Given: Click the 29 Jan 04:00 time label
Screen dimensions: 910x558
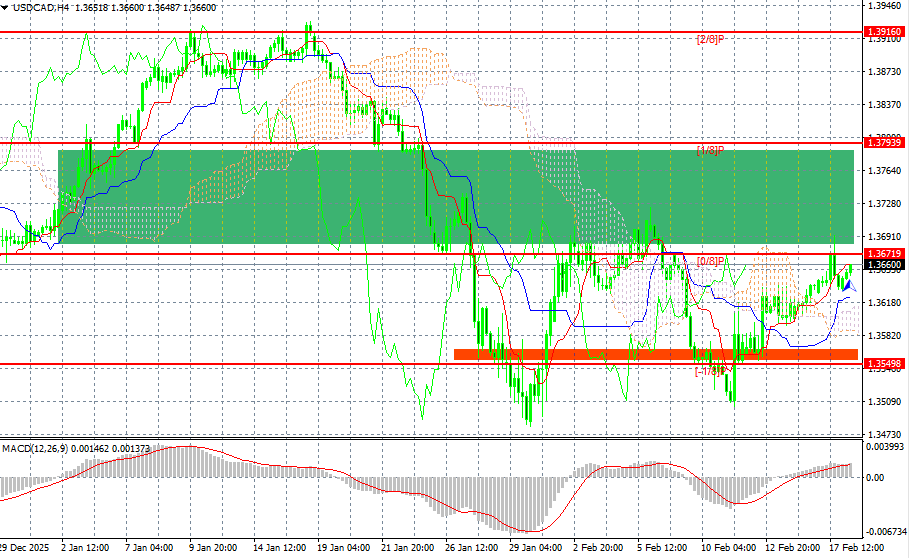Looking at the screenshot, I should (535, 548).
